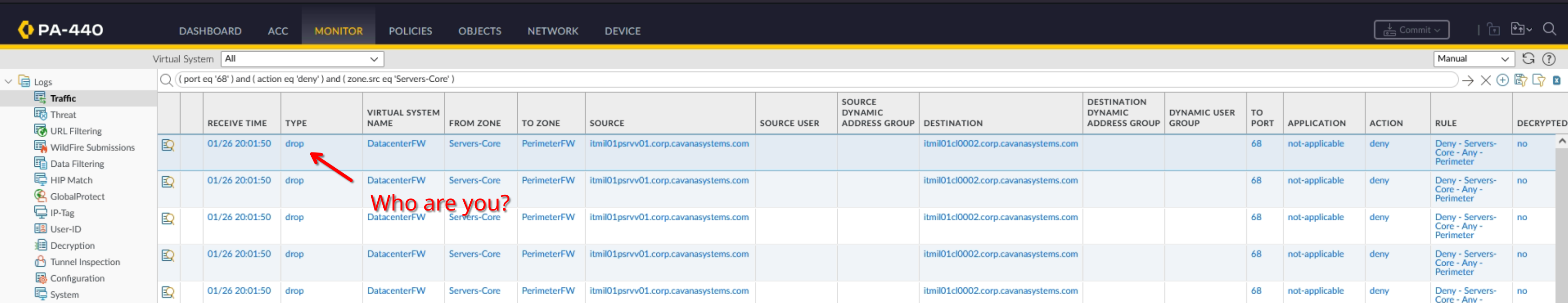Click first row source itmil01psrvv01 link
1568x303 pixels.
click(669, 144)
